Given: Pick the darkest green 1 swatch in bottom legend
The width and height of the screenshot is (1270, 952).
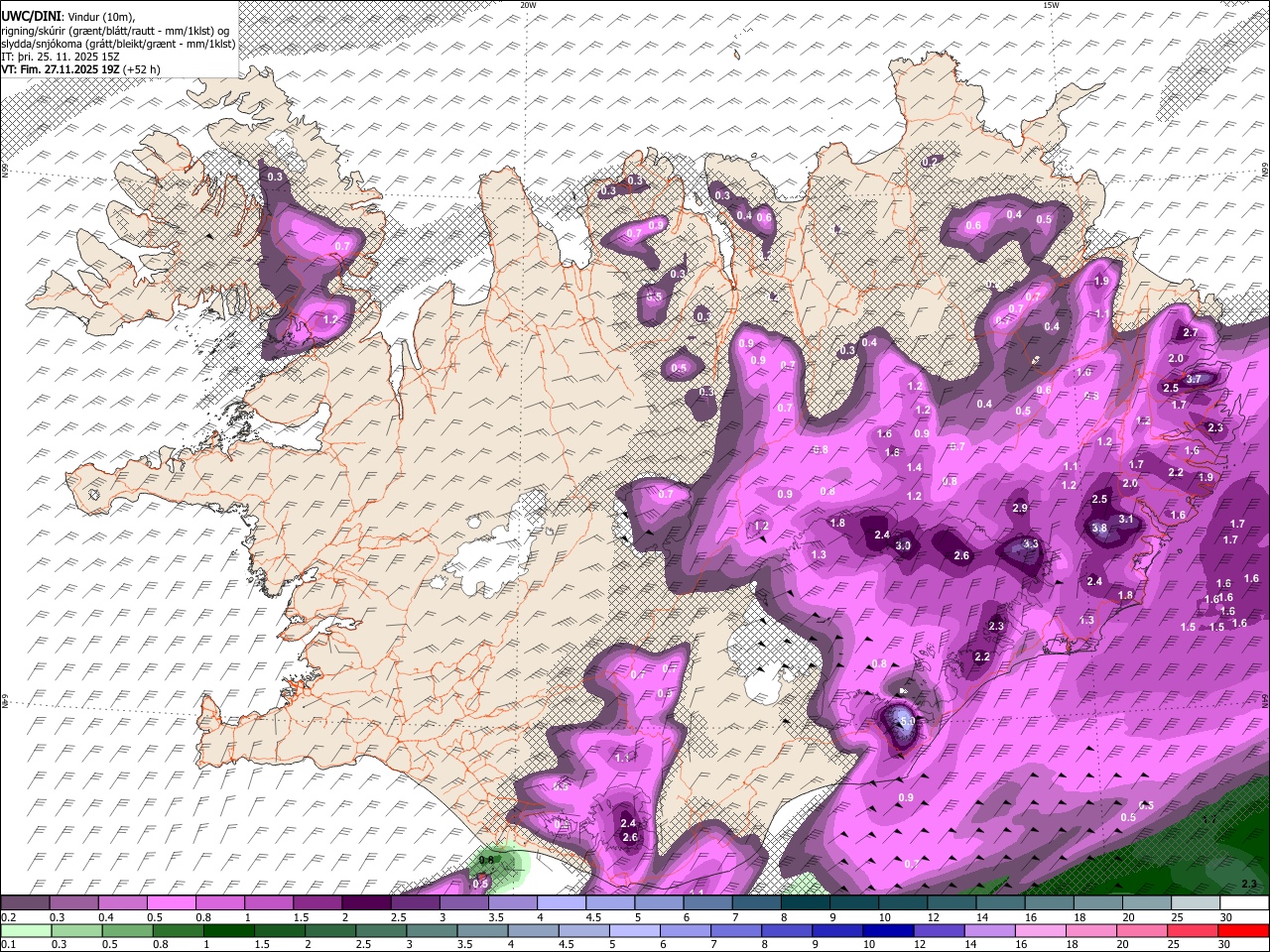Looking at the screenshot, I should pos(228,931).
